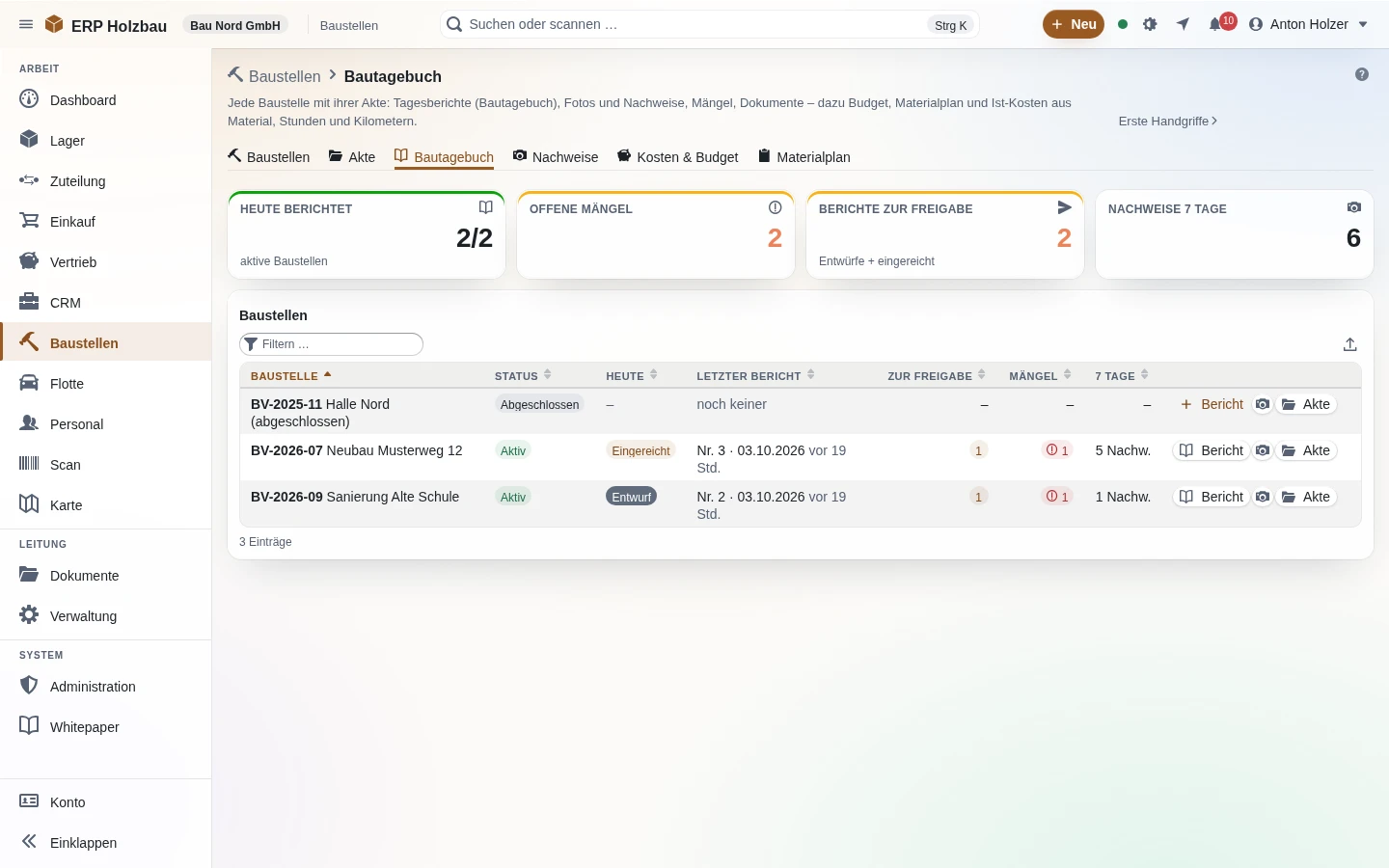Viewport: 1389px width, 868px height.
Task: Open settings gear in top bar
Action: coord(1150,24)
